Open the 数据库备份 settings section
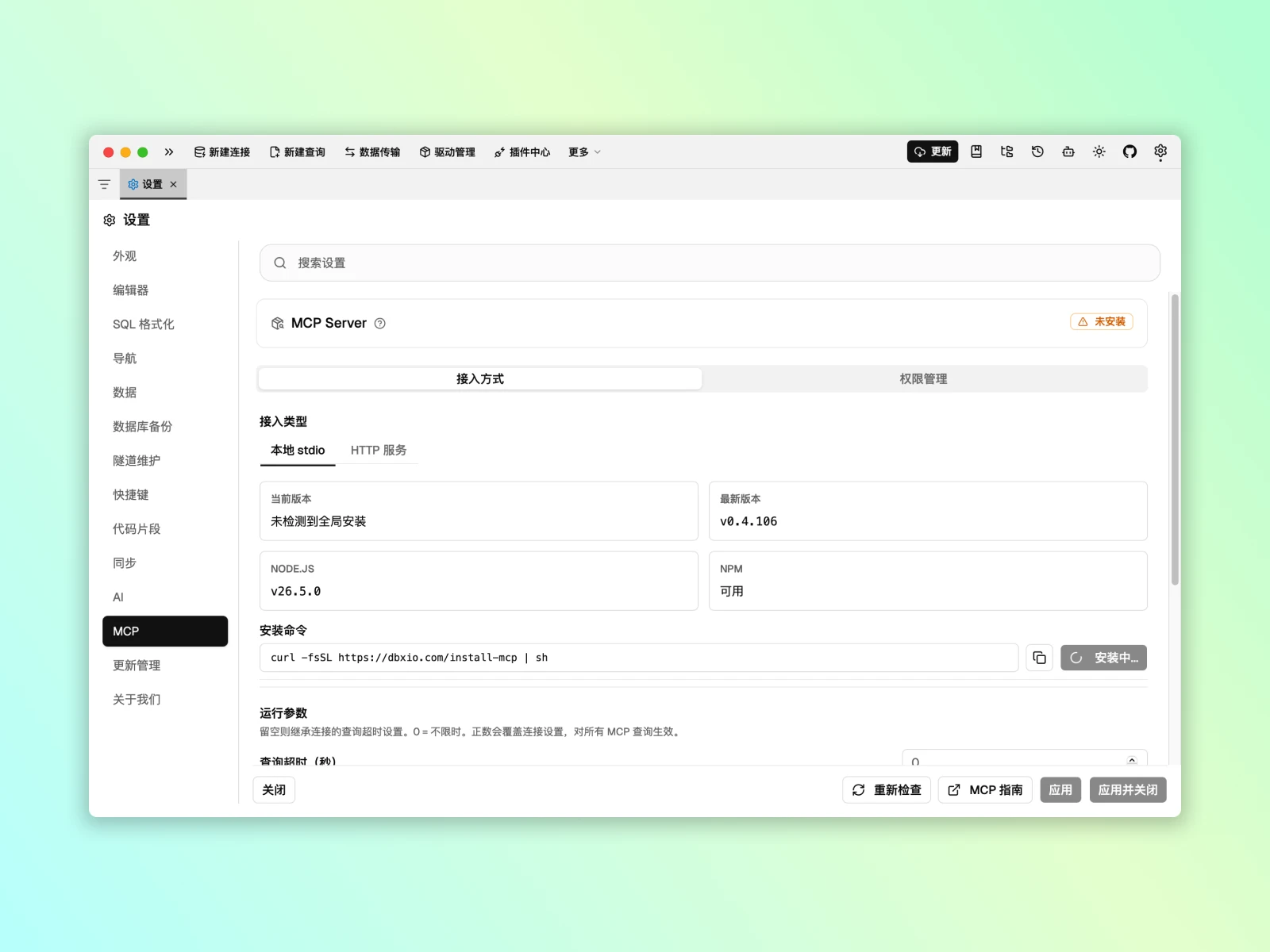The height and width of the screenshot is (952, 1270). (x=165, y=427)
